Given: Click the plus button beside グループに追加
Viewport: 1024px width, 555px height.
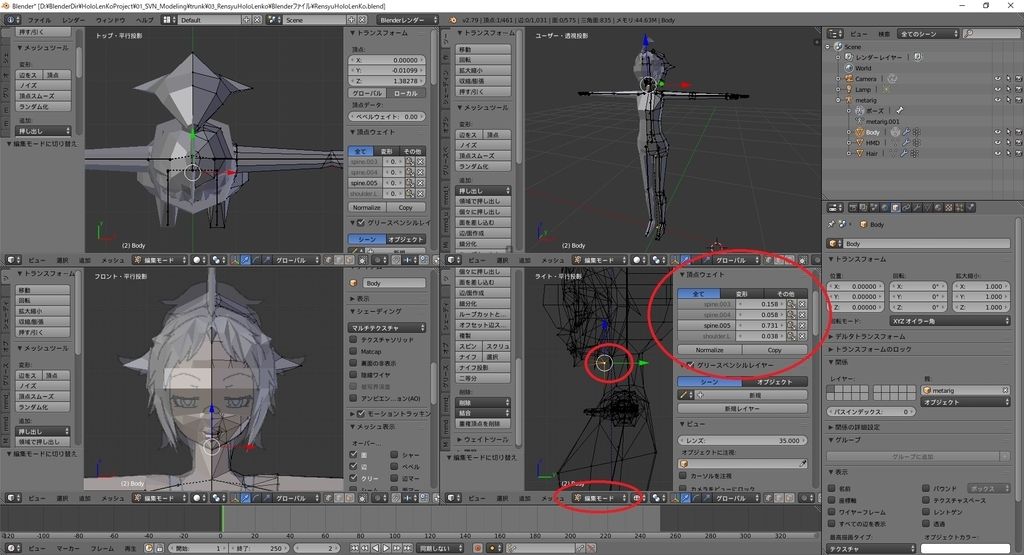Looking at the screenshot, I should point(1005,456).
